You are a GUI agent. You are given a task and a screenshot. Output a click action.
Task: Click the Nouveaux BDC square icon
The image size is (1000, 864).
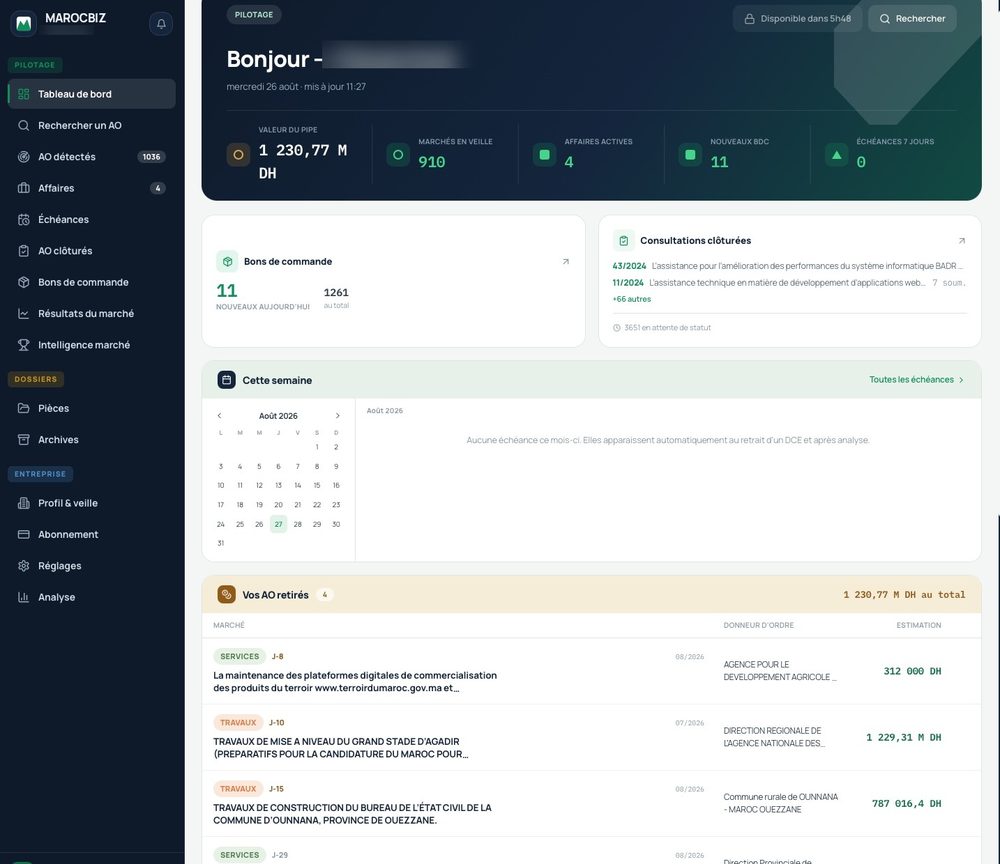point(690,154)
